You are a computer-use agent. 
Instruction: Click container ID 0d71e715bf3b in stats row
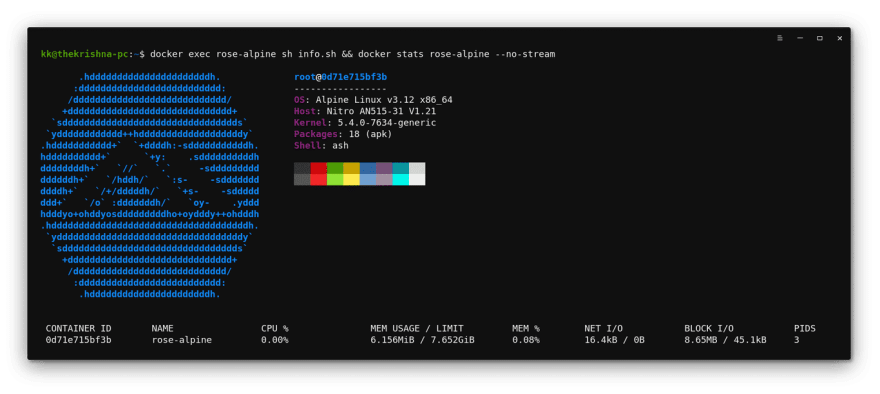[79, 340]
